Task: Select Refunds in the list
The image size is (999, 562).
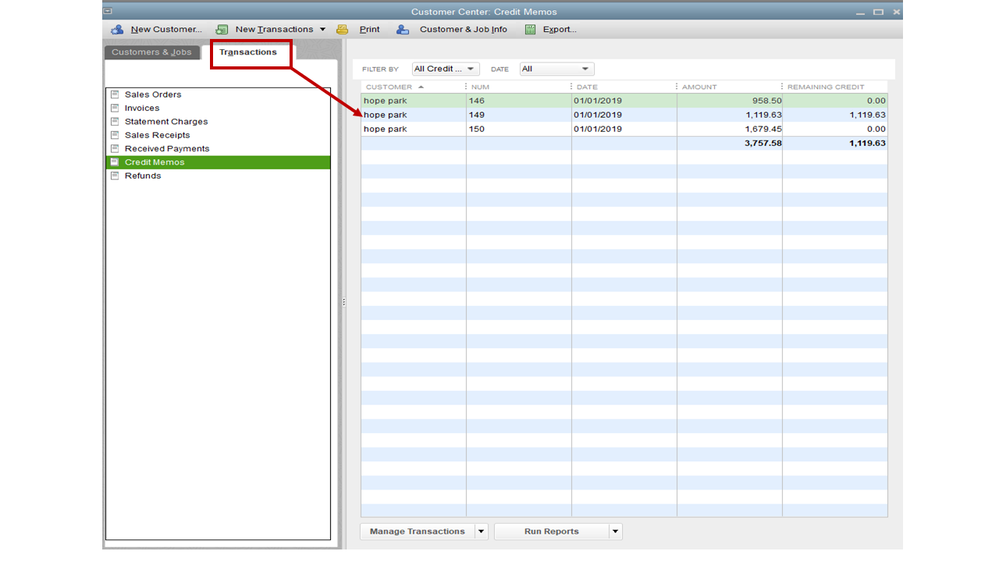Action: pos(218,175)
